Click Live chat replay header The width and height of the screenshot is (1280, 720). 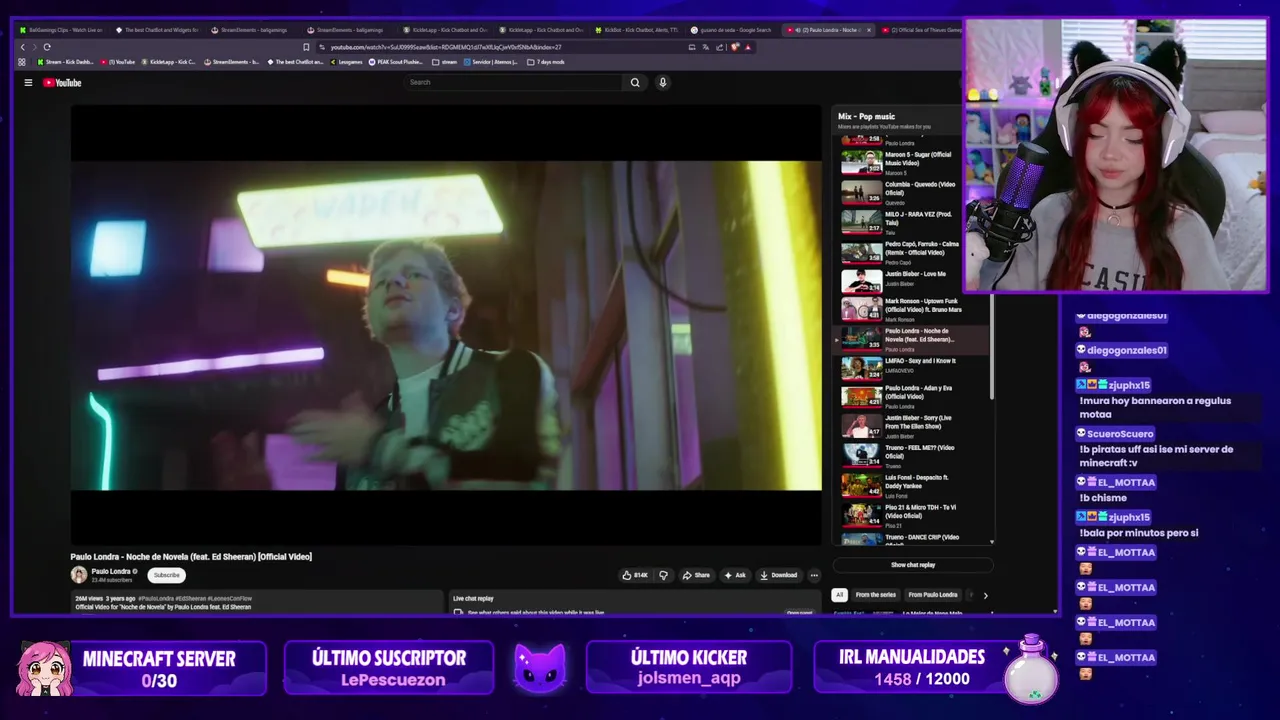(x=473, y=599)
